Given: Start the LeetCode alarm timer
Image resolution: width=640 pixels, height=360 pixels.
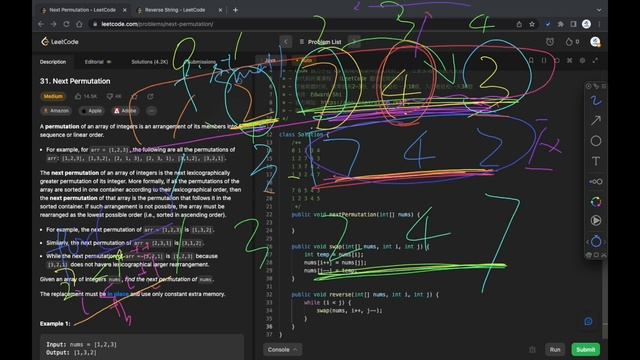Looking at the screenshot, I should 550,42.
